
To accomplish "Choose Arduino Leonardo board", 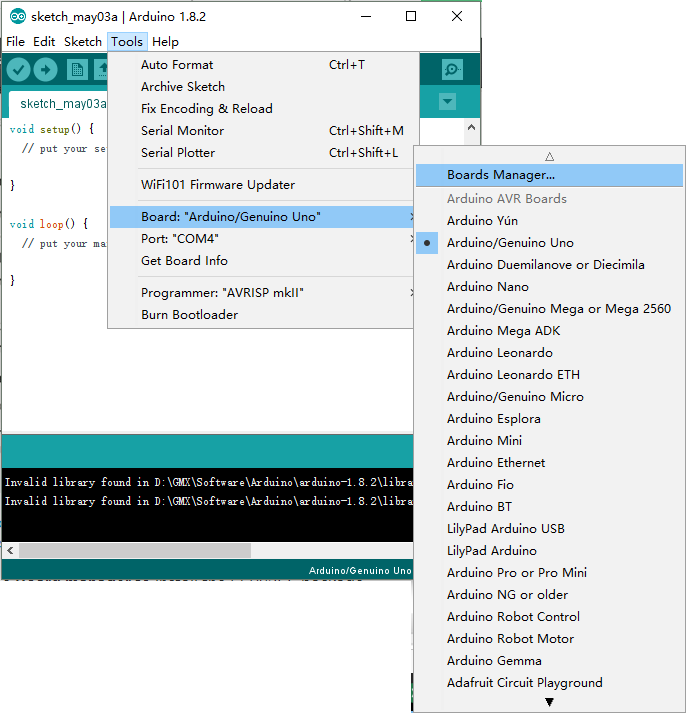I will tap(549, 353).
